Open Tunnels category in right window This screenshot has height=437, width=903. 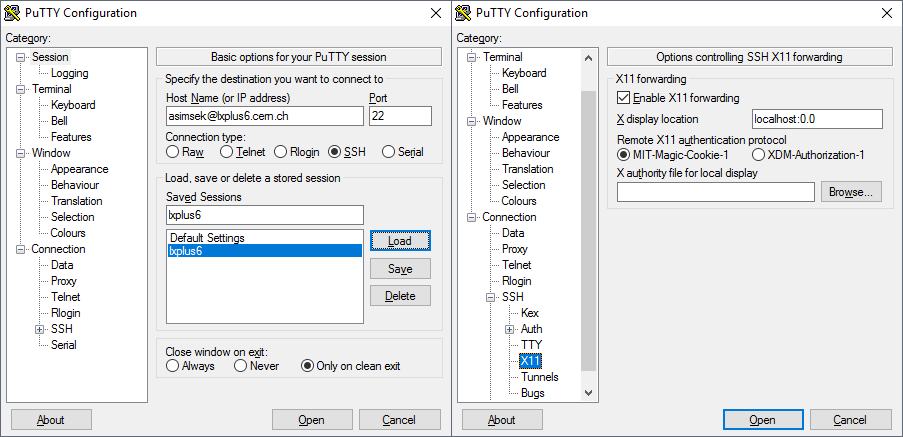(540, 377)
